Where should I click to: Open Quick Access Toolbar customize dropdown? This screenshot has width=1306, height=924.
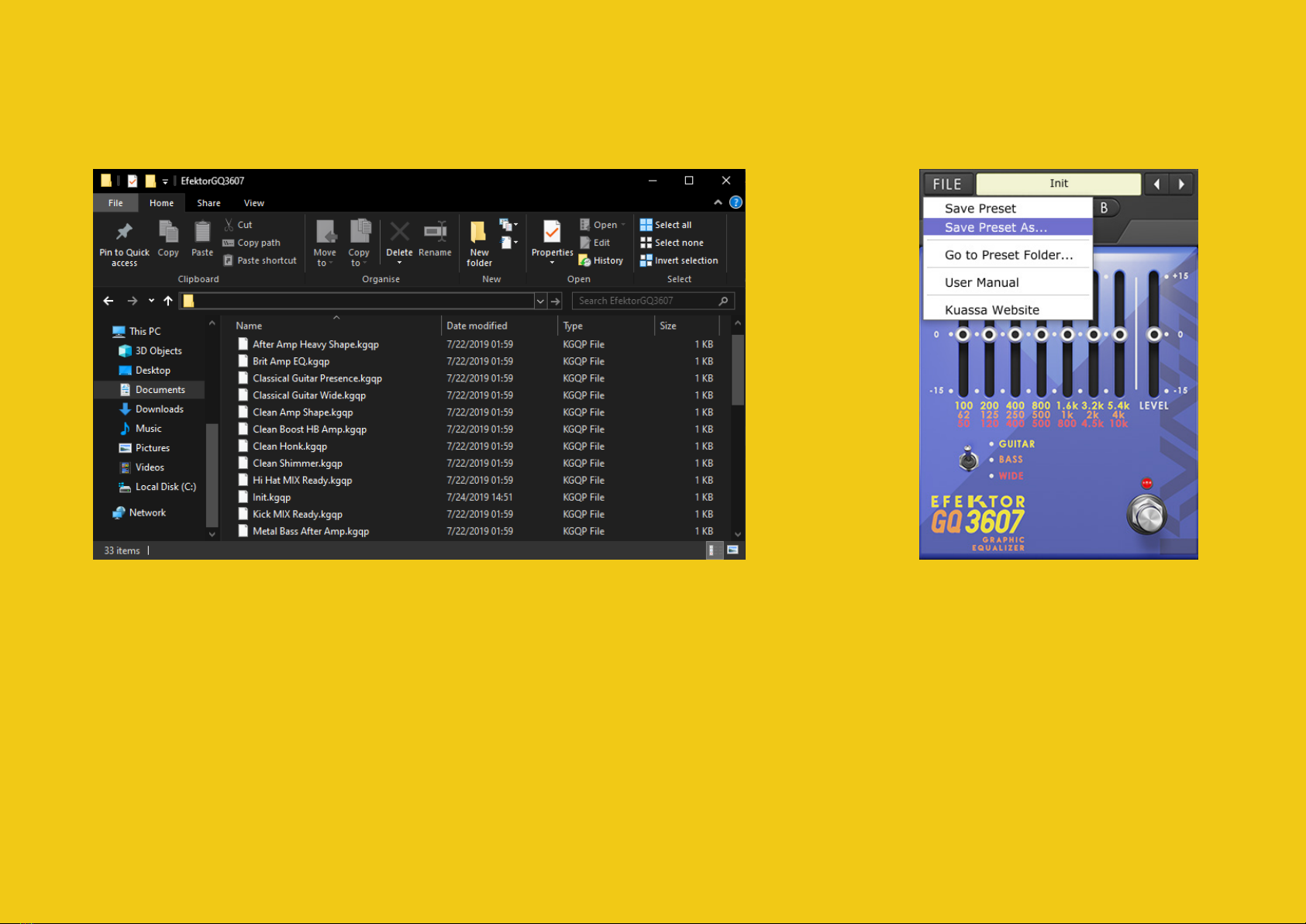[165, 181]
